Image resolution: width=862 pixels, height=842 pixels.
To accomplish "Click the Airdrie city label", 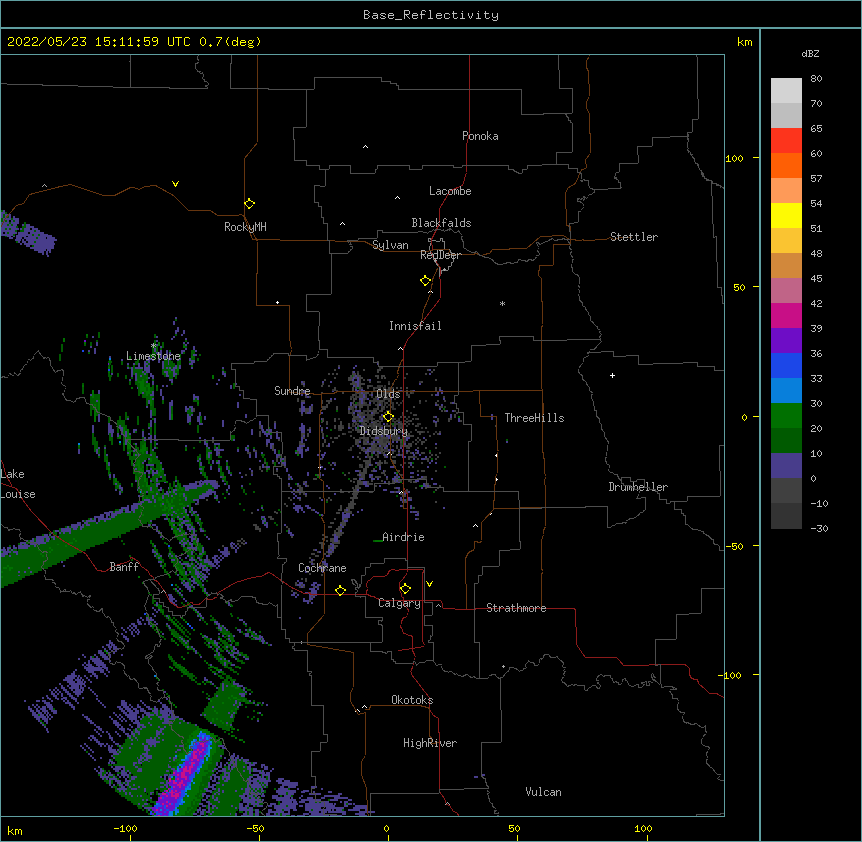I will click(403, 537).
